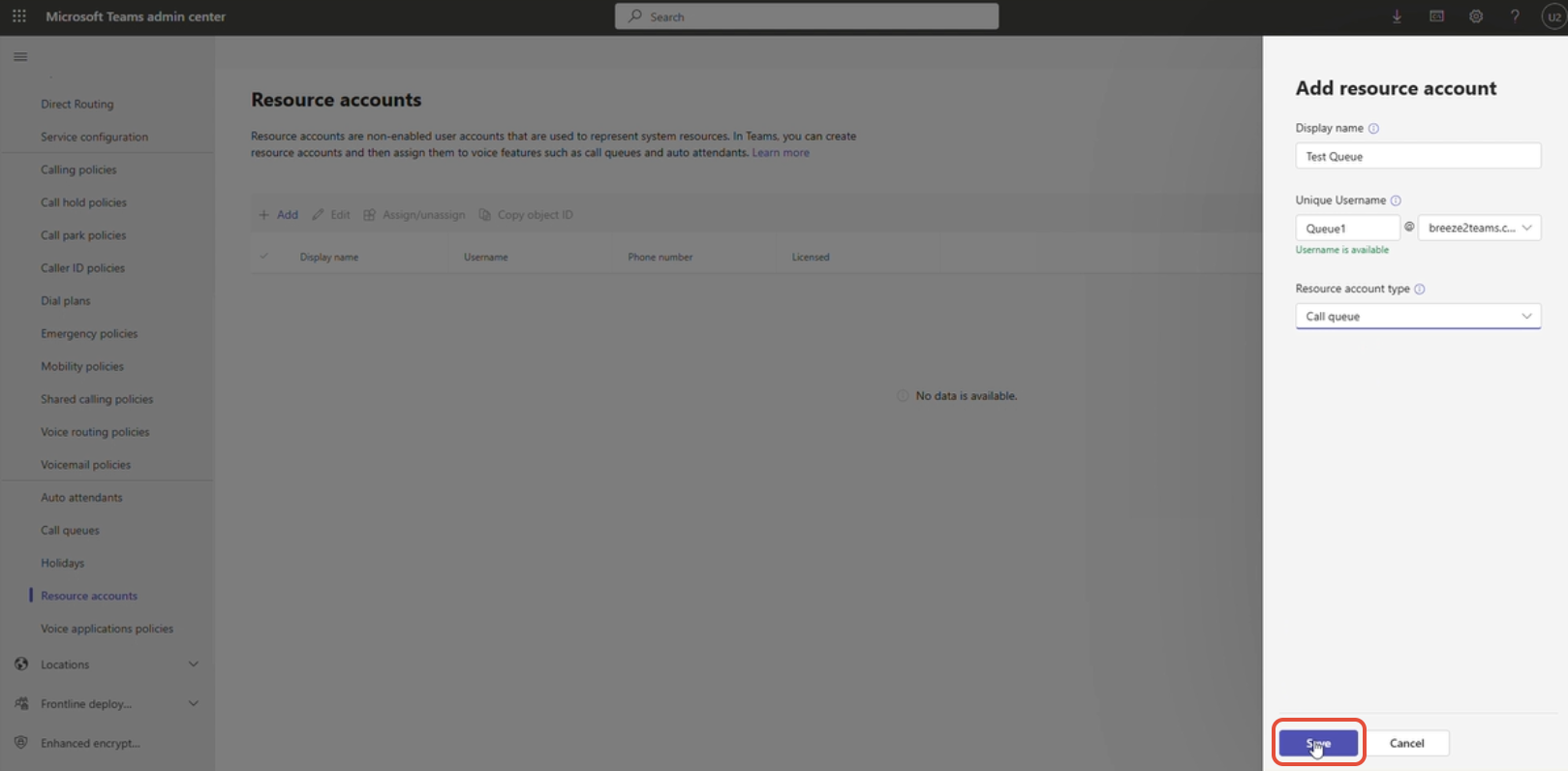Open Calling policies in sidebar
The width and height of the screenshot is (1568, 771).
pos(78,170)
